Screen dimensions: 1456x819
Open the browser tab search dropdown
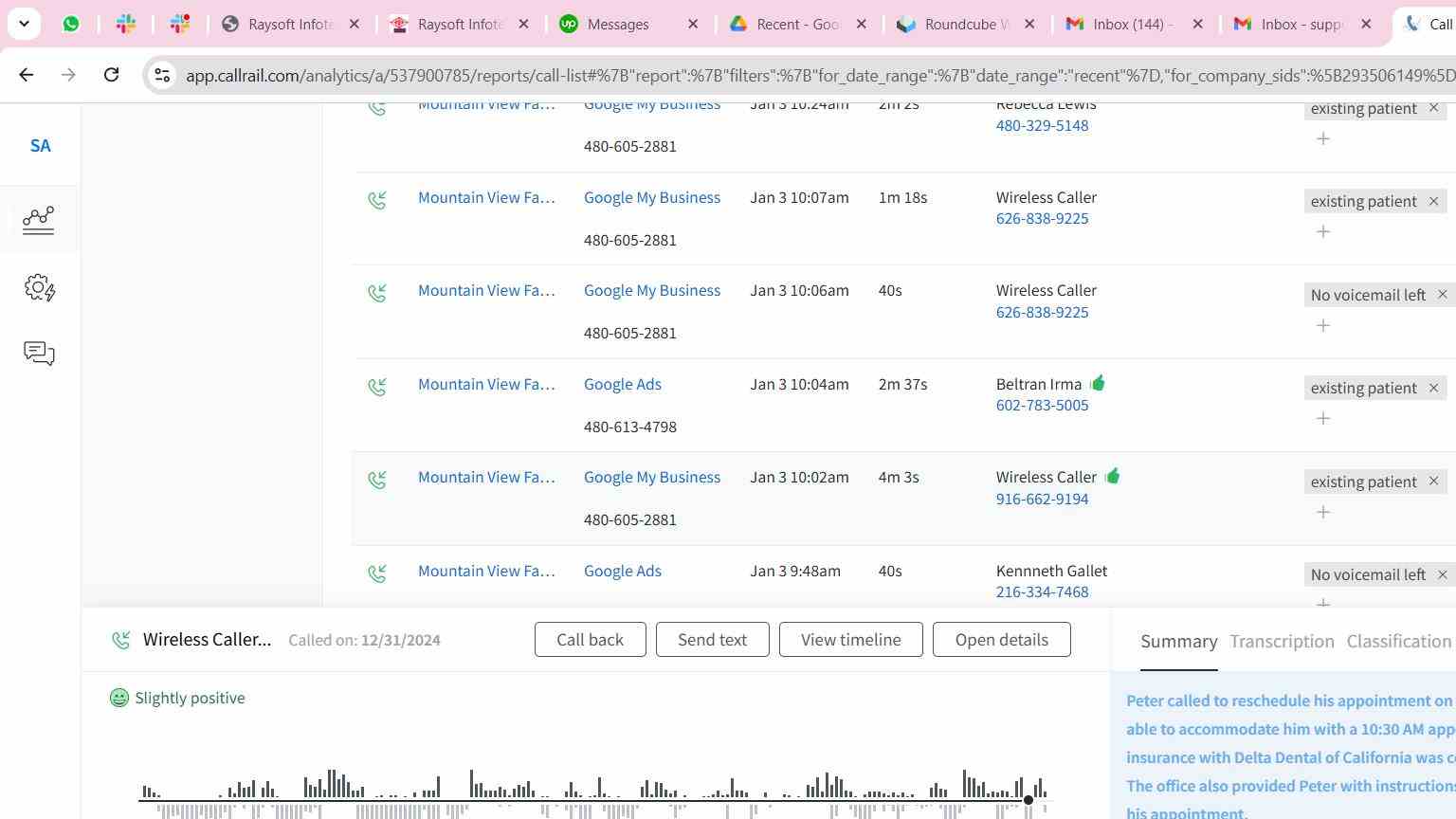coord(24,24)
